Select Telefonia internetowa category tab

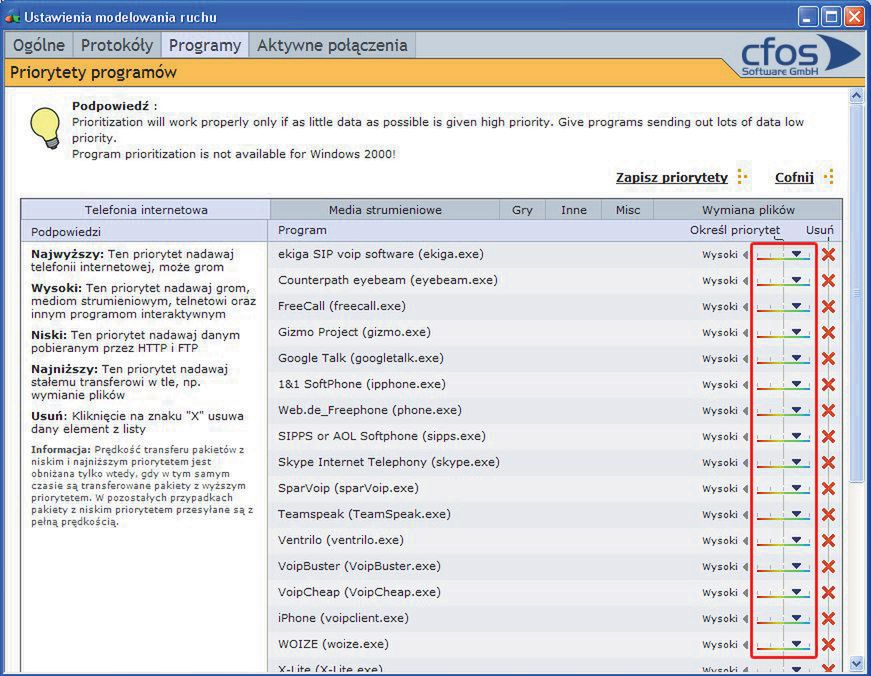point(146,210)
